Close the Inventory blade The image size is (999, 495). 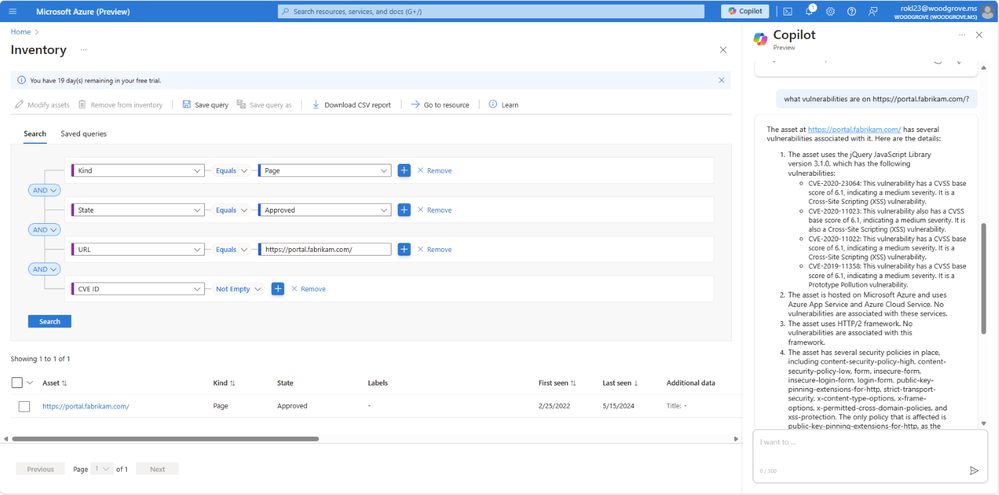722,50
